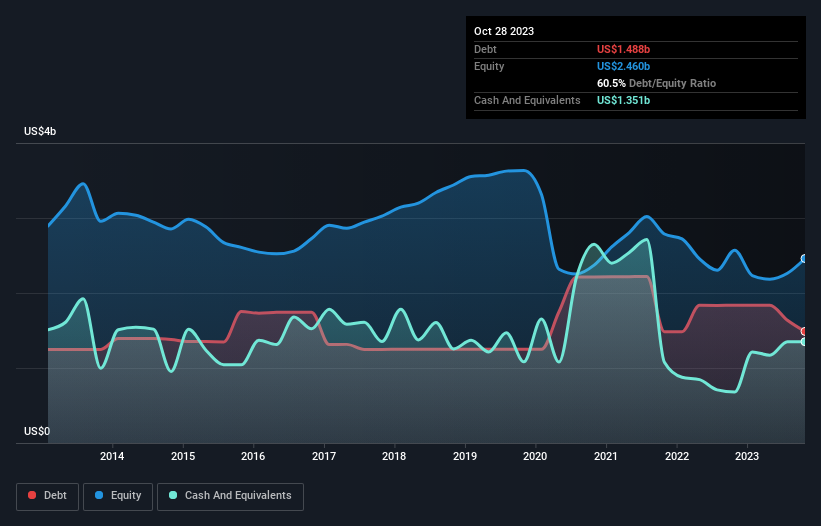The width and height of the screenshot is (821, 526).
Task: Click the red Debt legend dot
Action: point(32,495)
